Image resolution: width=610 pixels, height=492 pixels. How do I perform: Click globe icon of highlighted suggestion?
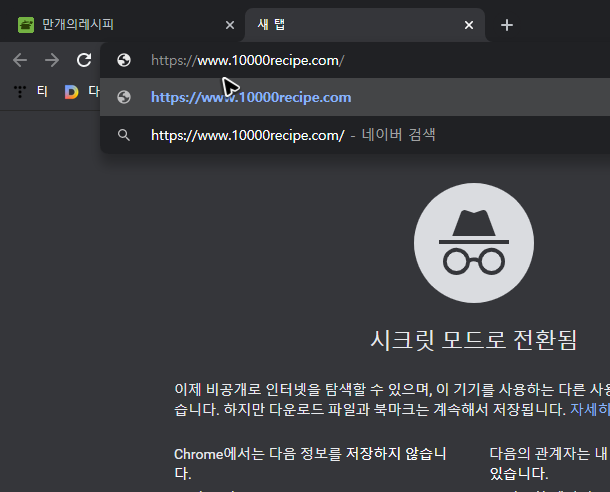tap(124, 97)
